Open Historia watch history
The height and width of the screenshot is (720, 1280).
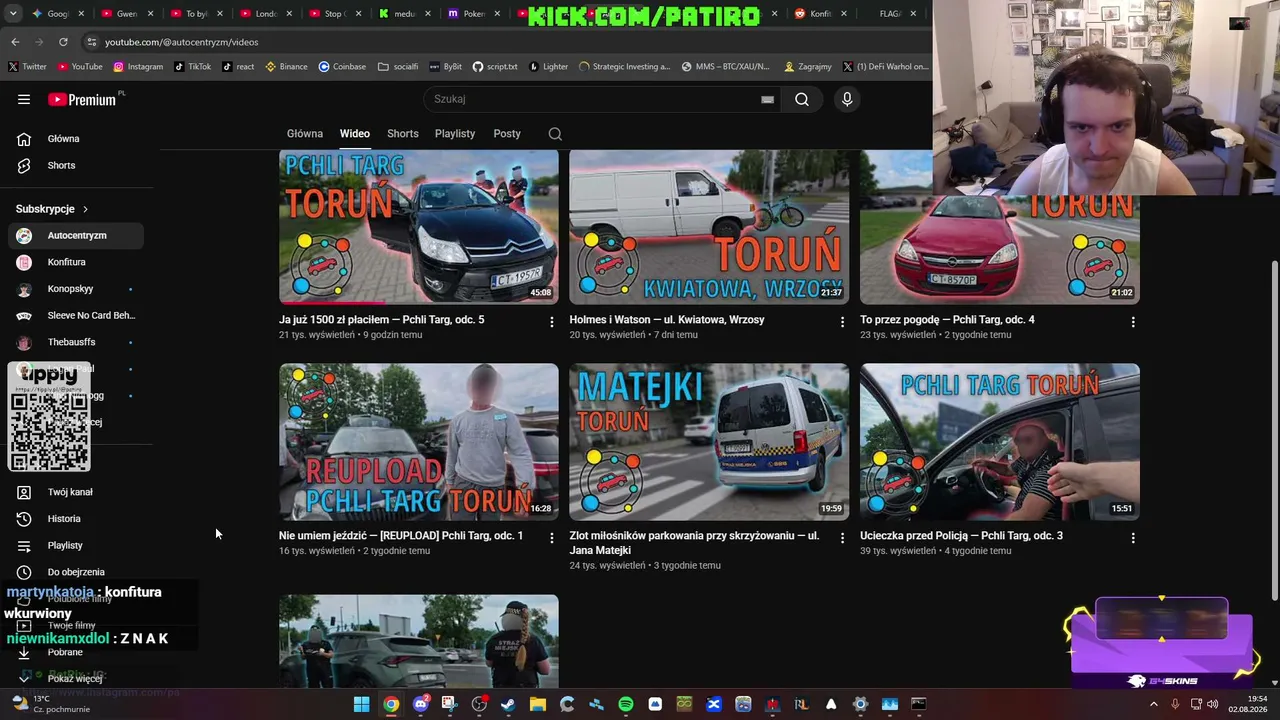(x=76, y=518)
